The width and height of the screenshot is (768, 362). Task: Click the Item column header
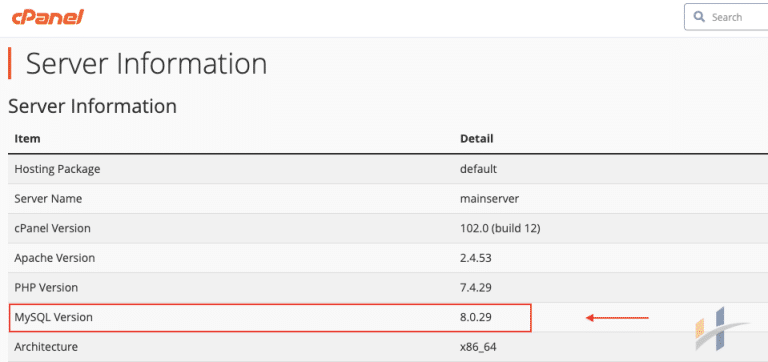(27, 139)
